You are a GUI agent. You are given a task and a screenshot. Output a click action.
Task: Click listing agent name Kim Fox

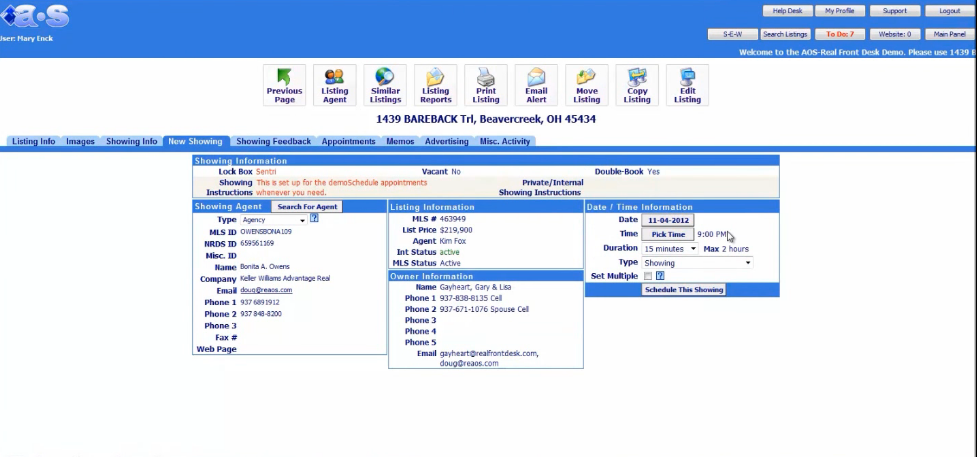coord(452,241)
